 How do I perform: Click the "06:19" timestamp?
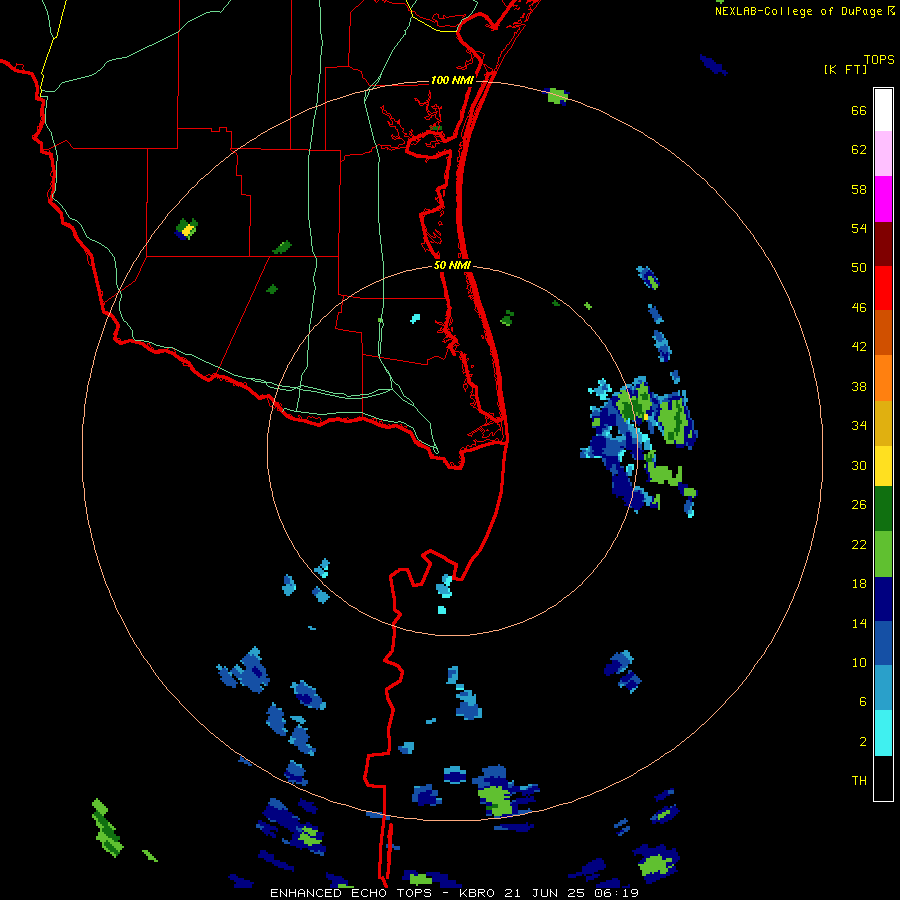(x=614, y=893)
